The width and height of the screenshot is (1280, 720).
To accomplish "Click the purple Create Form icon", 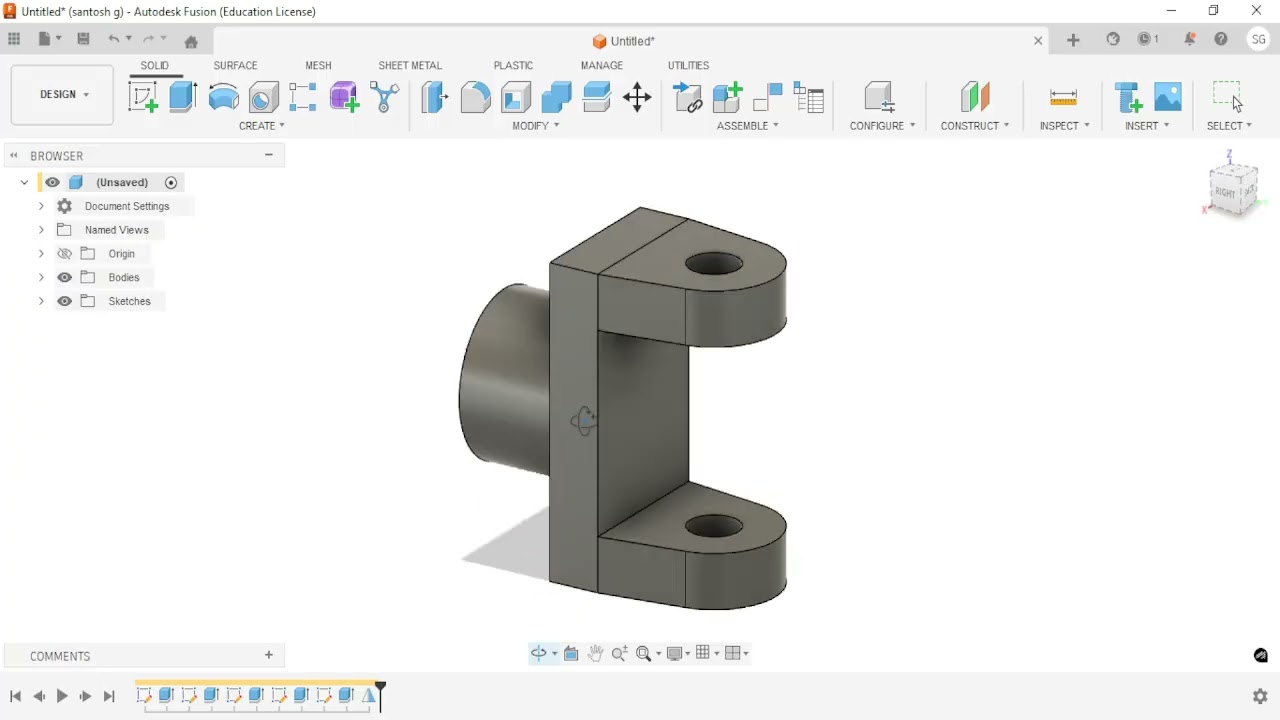I will 344,97.
